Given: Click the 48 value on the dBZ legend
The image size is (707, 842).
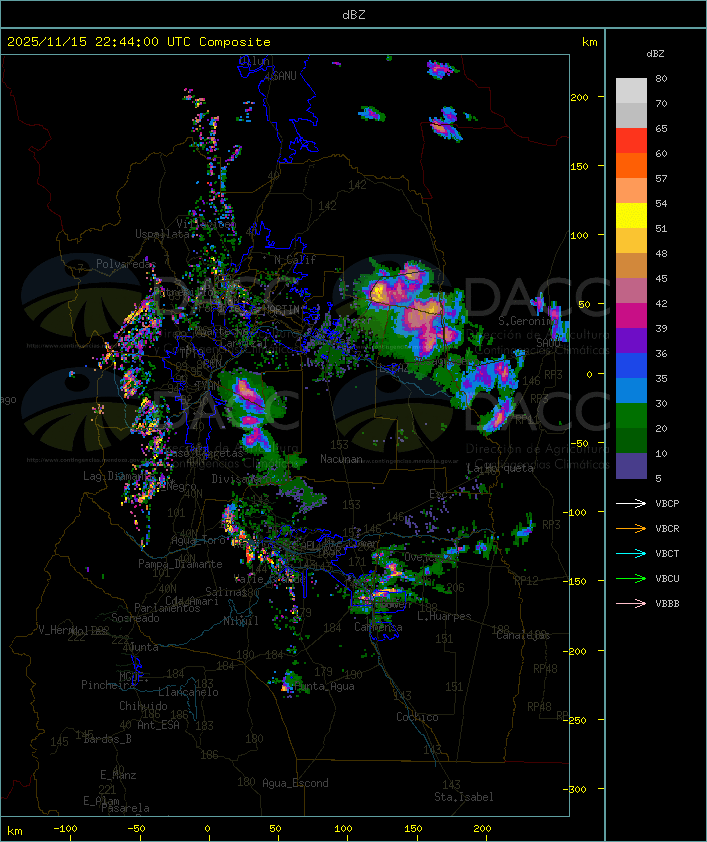Looking at the screenshot, I should tap(661, 253).
